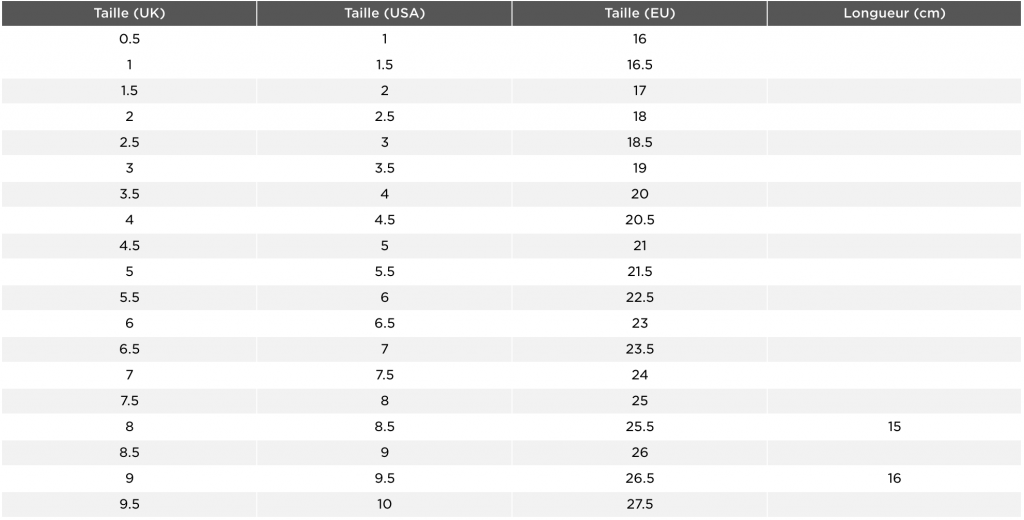1024x520 pixels.
Task: Click the UK size 7.5 cell
Action: (129, 400)
